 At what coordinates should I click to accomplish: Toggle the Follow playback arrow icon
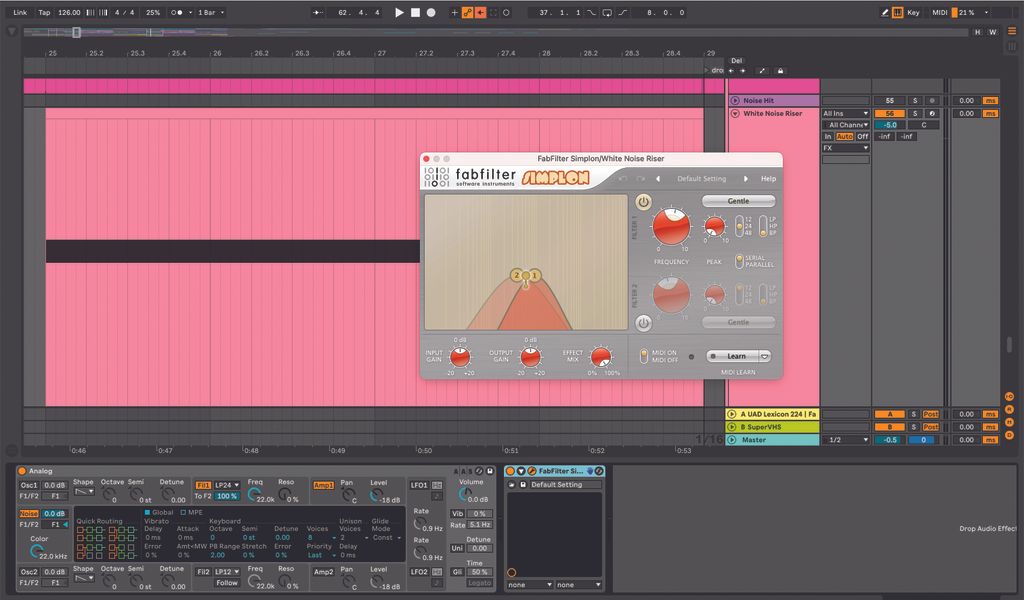[317, 12]
